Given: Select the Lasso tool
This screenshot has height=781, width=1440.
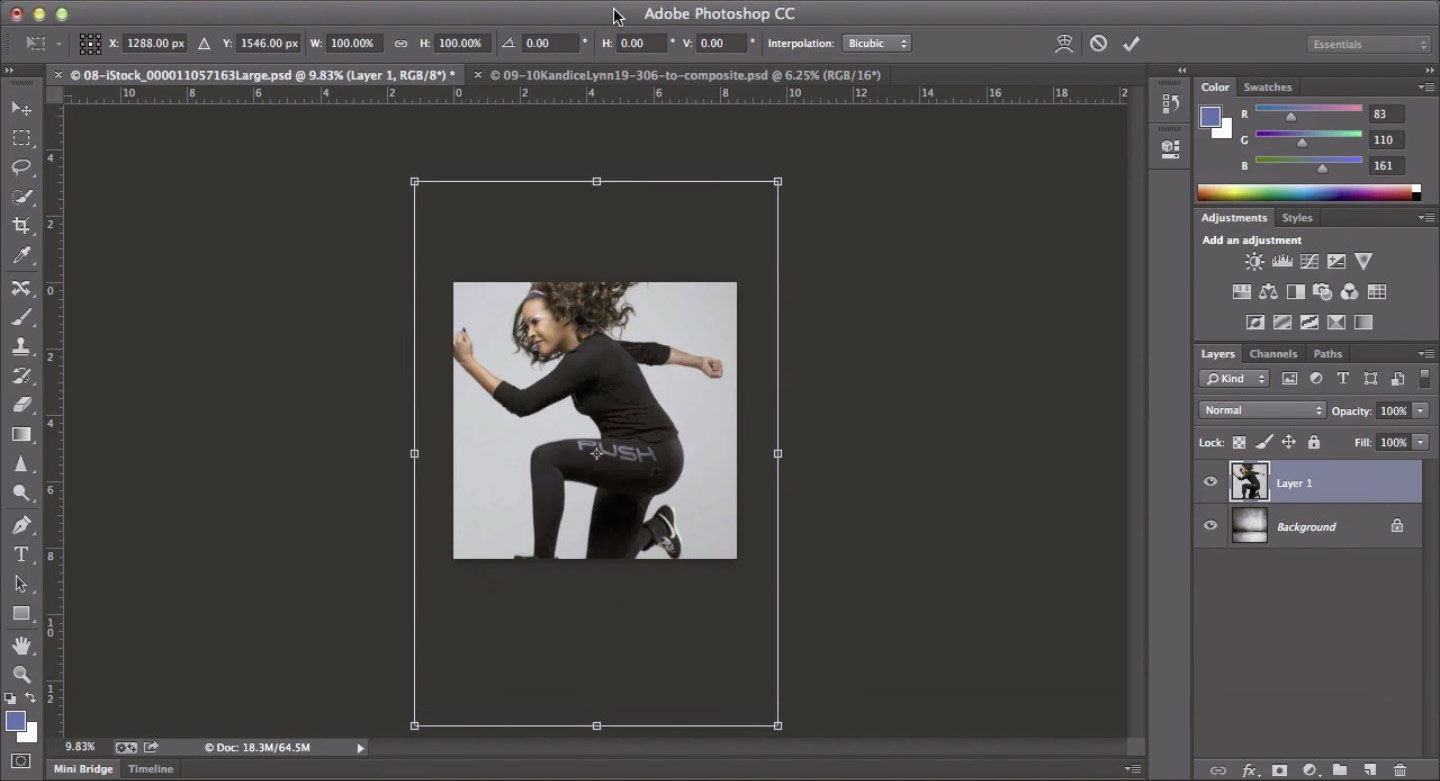Looking at the screenshot, I should coord(21,167).
